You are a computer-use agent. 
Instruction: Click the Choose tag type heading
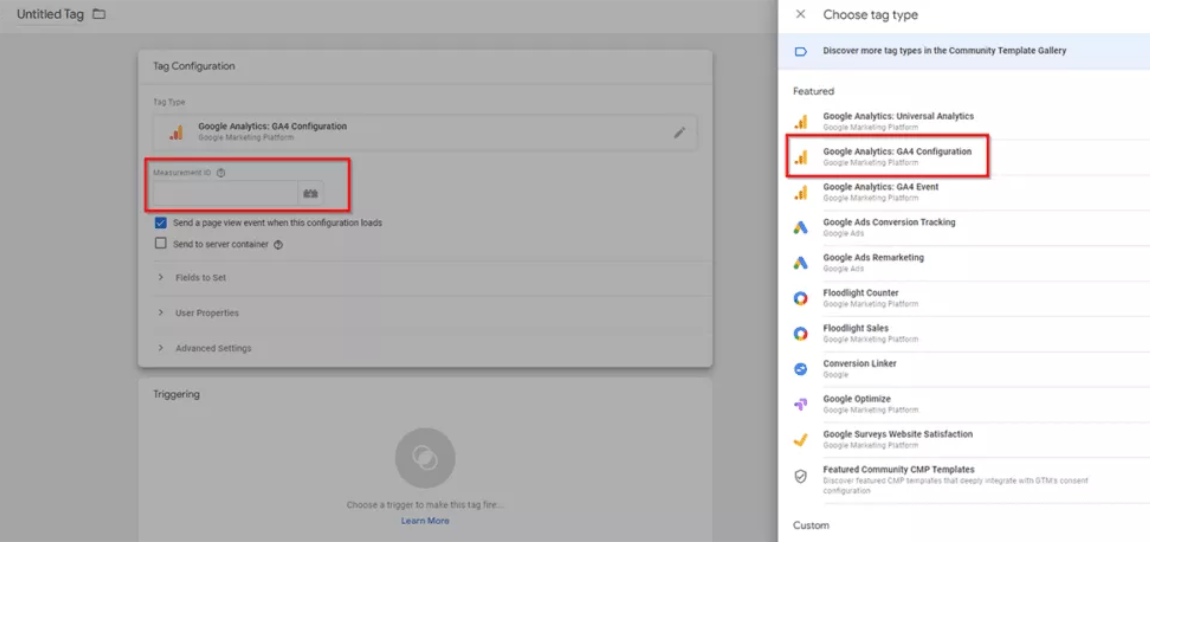870,15
